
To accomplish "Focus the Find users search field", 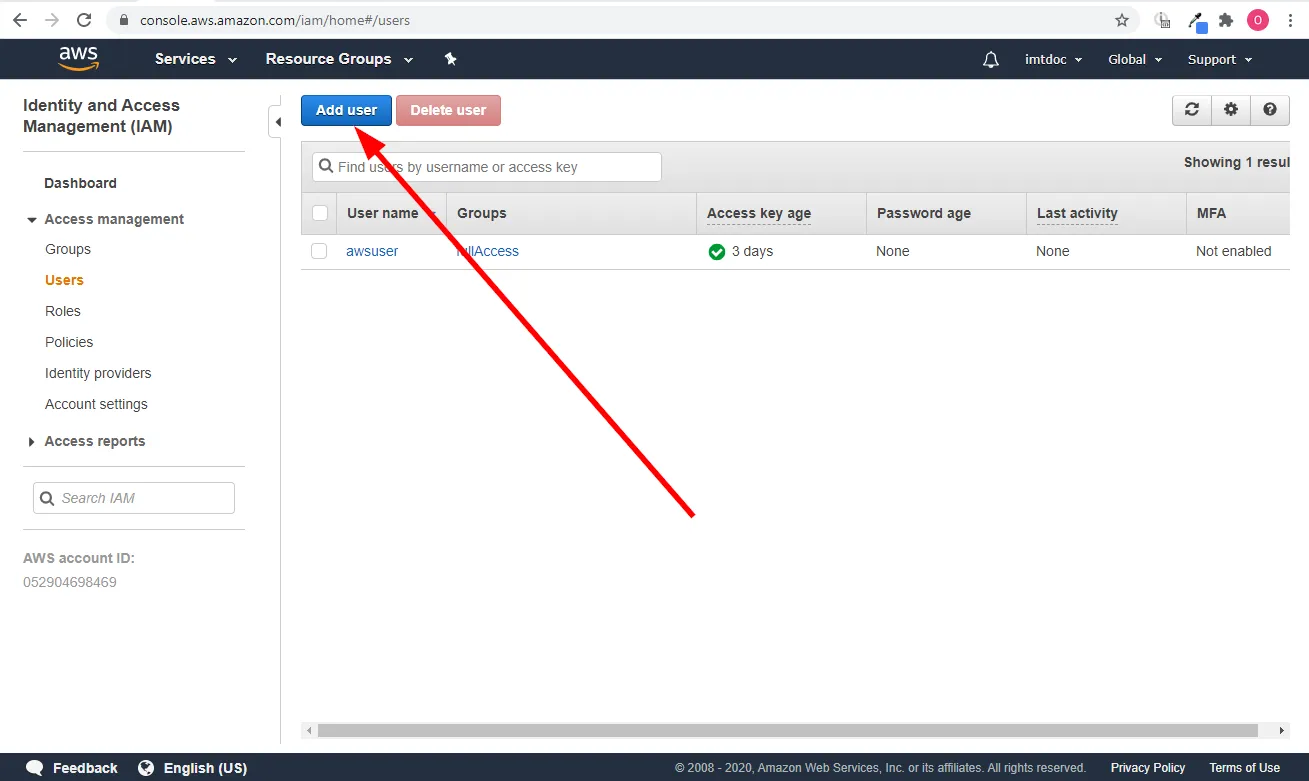I will pos(487,167).
